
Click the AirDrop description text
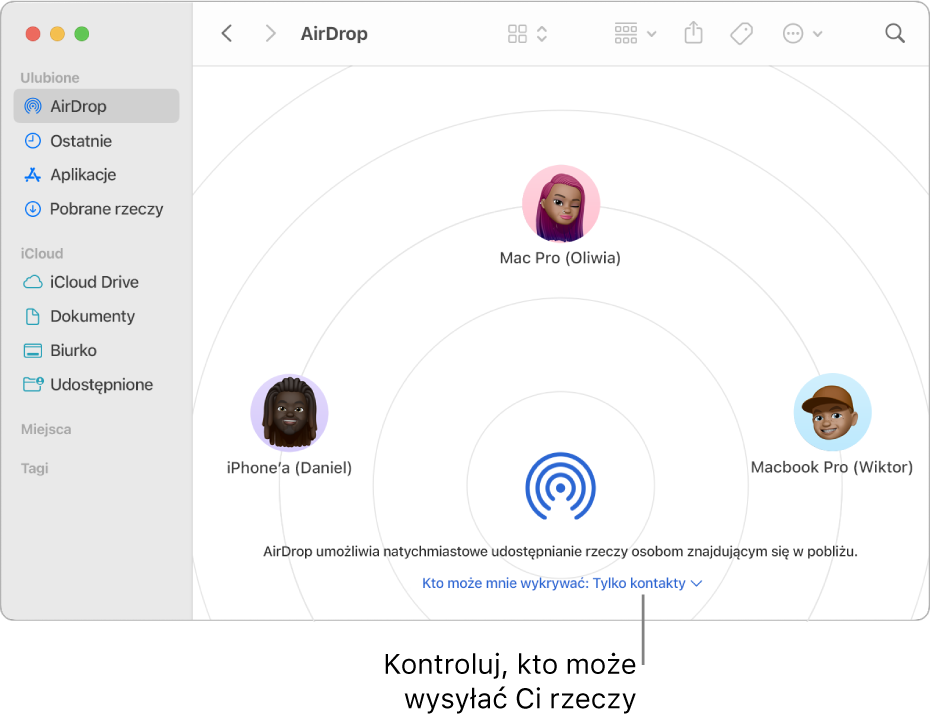[560, 552]
